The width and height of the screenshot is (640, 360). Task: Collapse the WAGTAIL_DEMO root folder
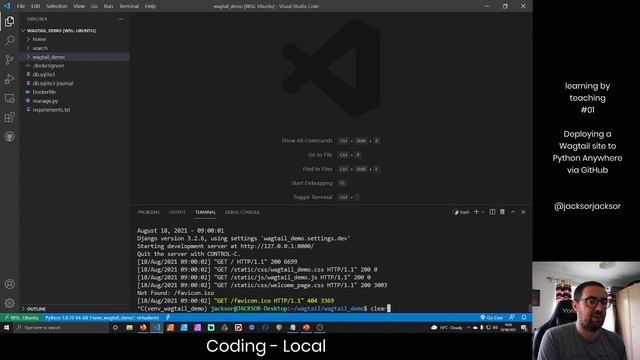61,31
